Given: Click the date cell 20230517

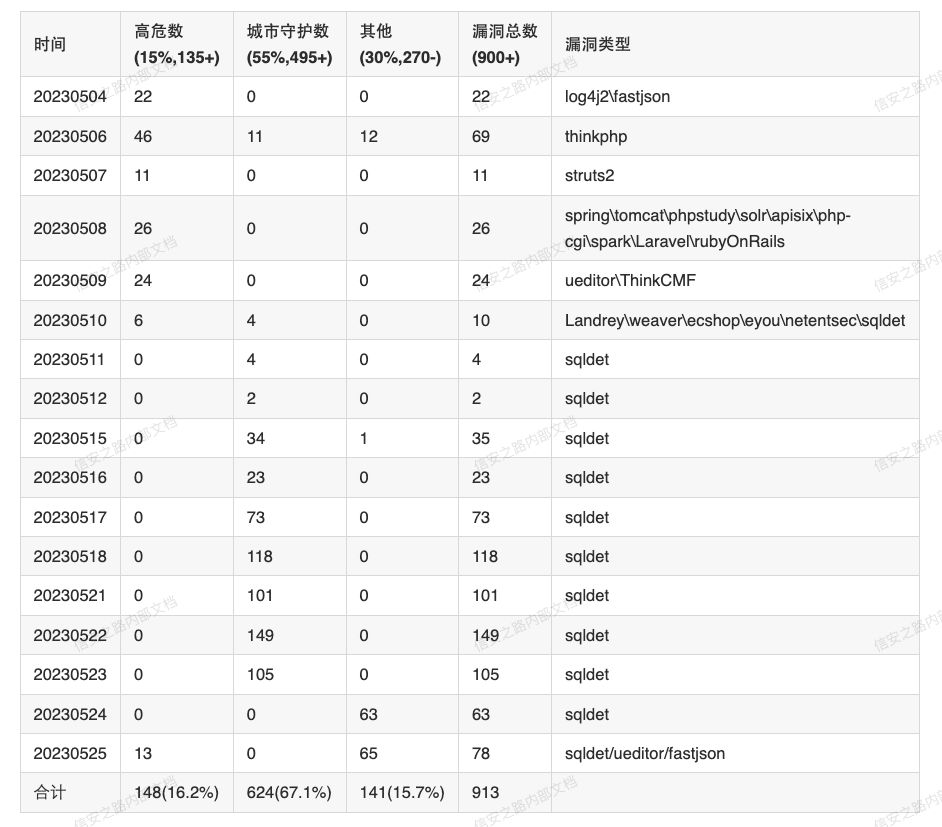Looking at the screenshot, I should coord(70,517).
